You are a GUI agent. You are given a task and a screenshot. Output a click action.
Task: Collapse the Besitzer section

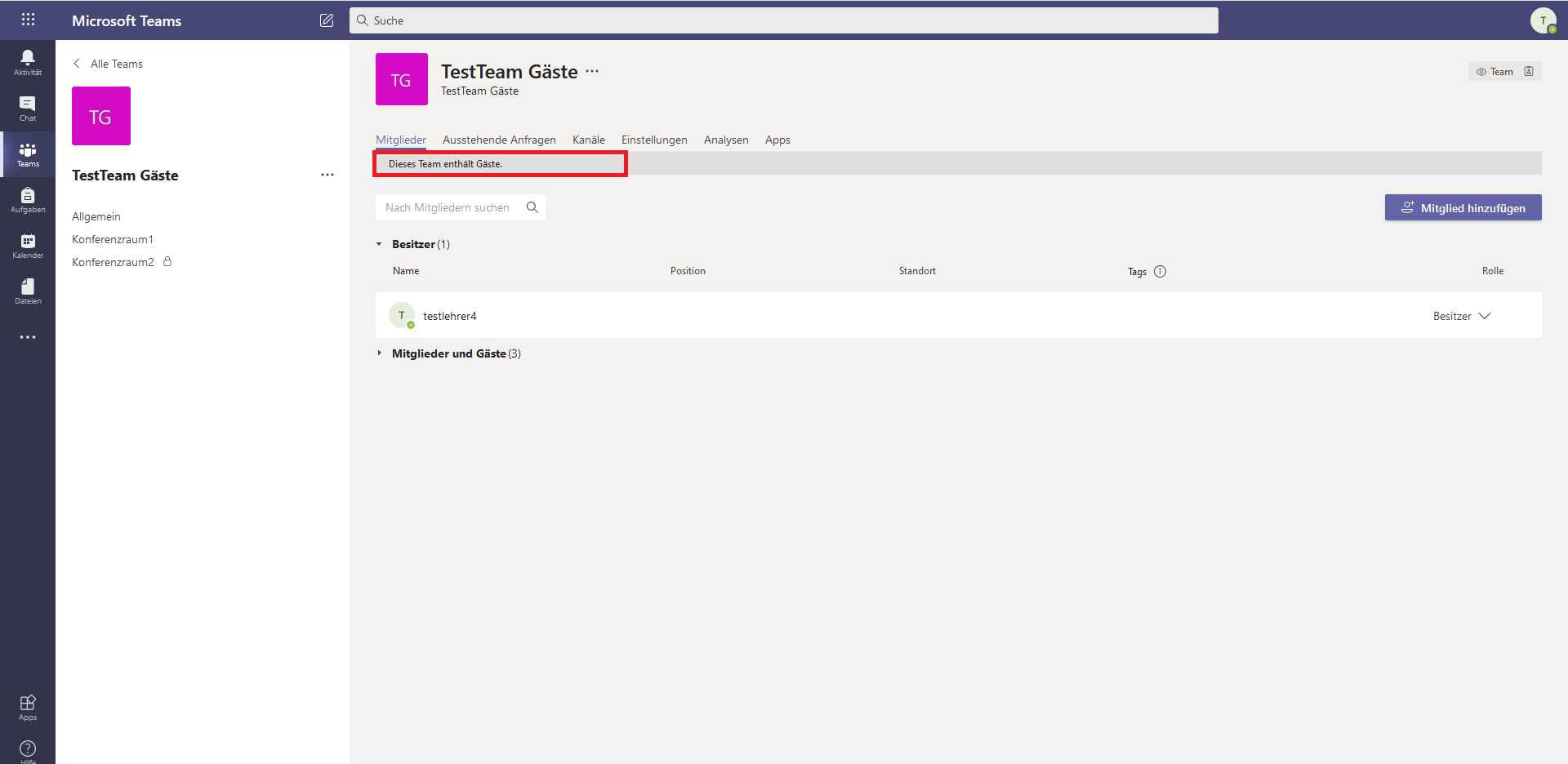tap(379, 244)
